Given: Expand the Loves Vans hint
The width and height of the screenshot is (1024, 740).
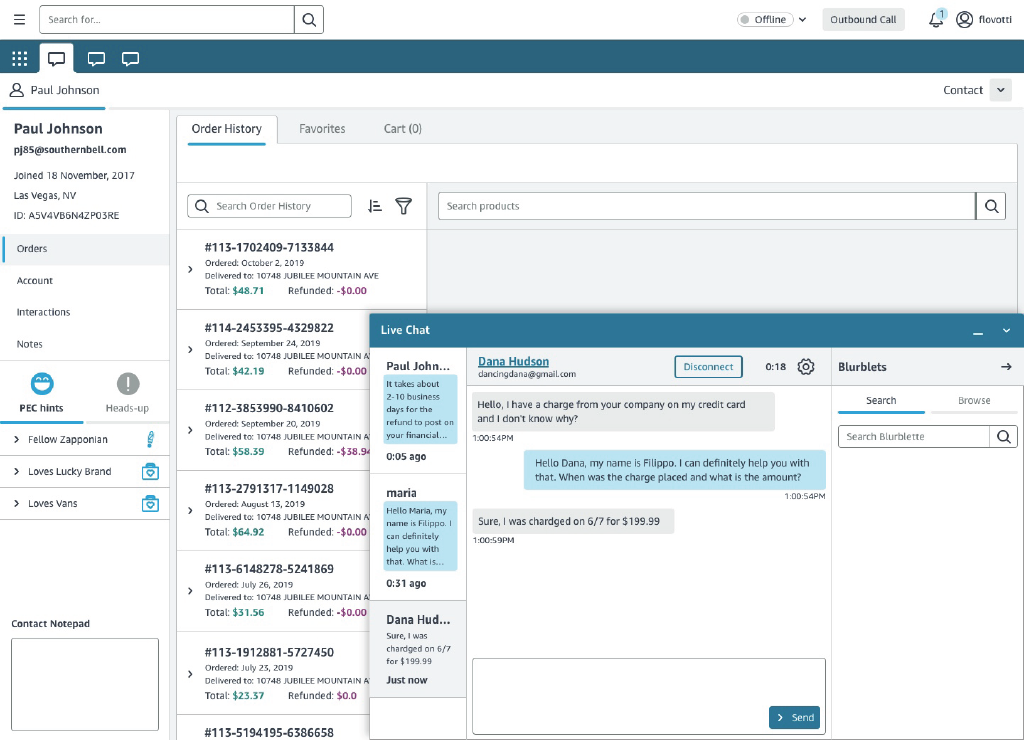Looking at the screenshot, I should pyautogui.click(x=17, y=504).
